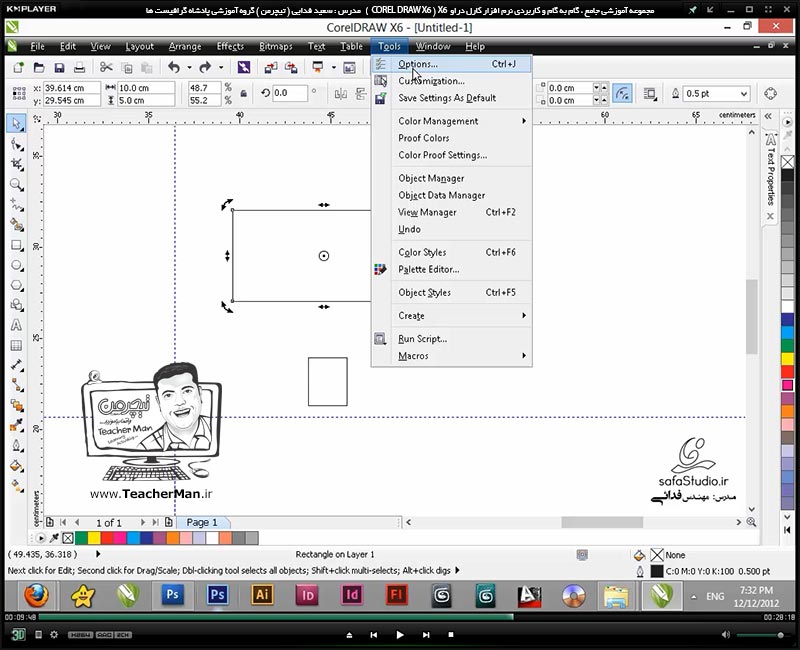The width and height of the screenshot is (800, 650).
Task: Select the Ellipse tool
Action: 16,265
